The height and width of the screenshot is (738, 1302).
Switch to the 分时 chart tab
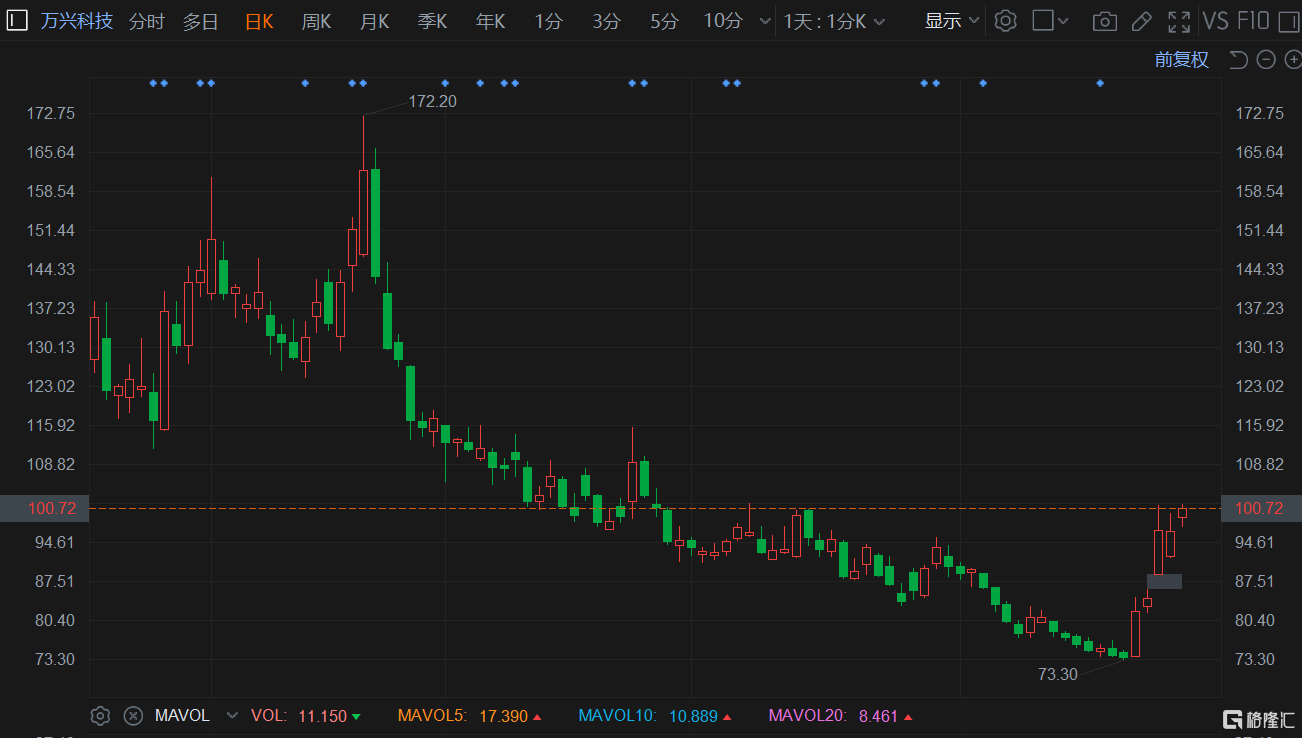click(x=146, y=21)
